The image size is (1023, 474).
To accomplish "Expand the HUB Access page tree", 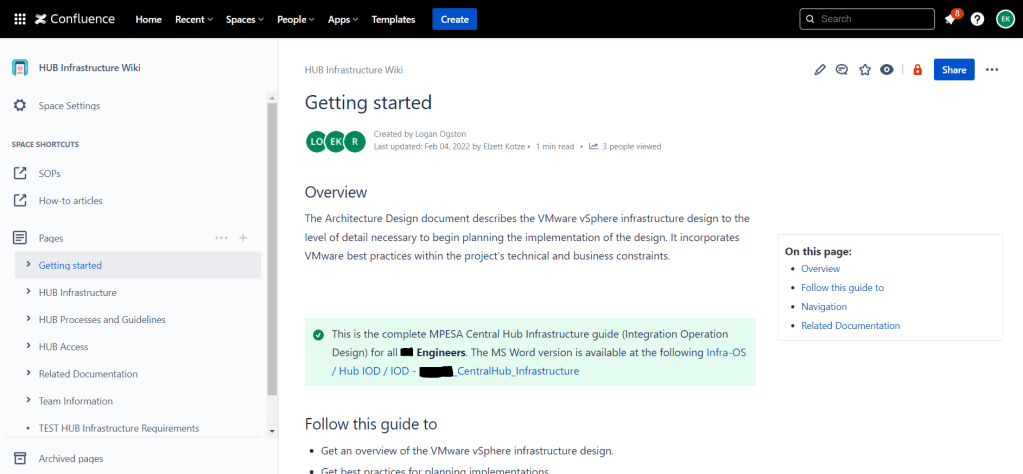I will pyautogui.click(x=28, y=347).
